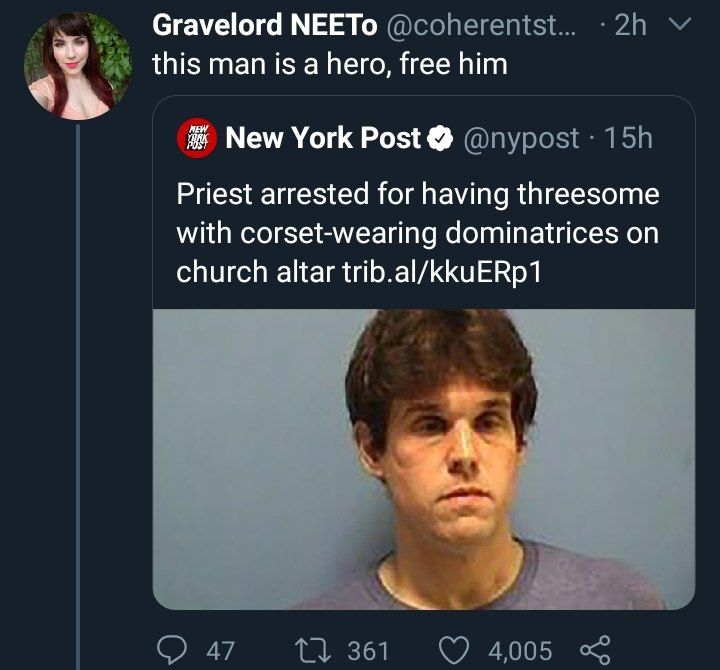Image resolution: width=720 pixels, height=670 pixels.
Task: Open the quoted tweet's mugshot photo
Action: coord(423,459)
